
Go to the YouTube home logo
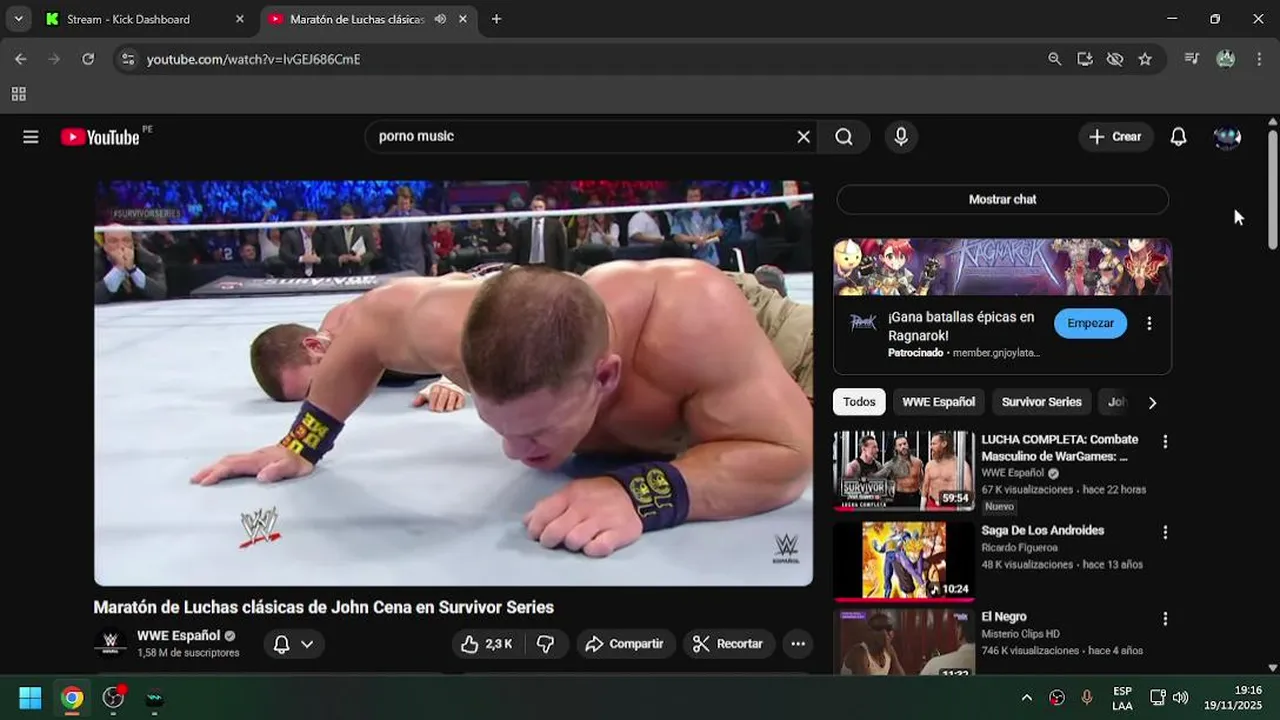coord(100,137)
